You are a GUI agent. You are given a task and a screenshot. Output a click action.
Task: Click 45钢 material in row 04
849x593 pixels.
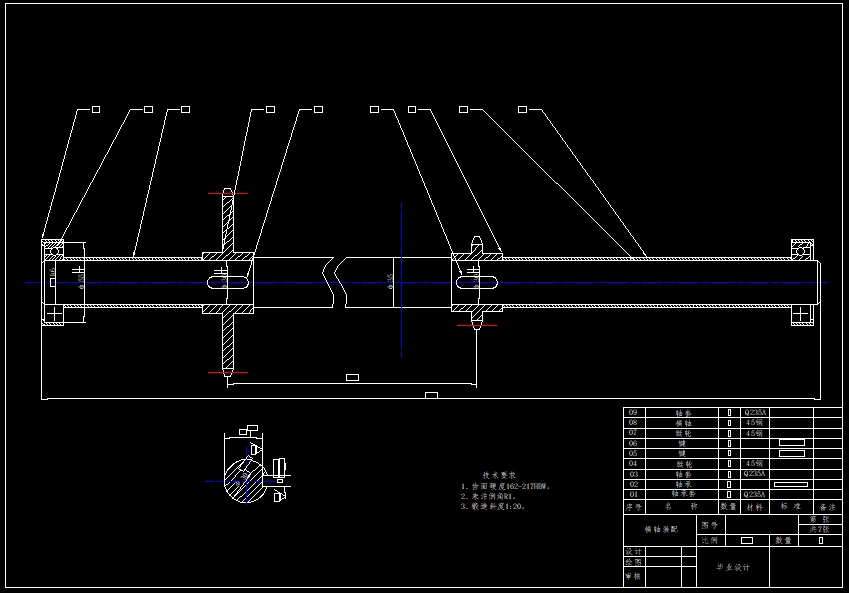point(754,464)
